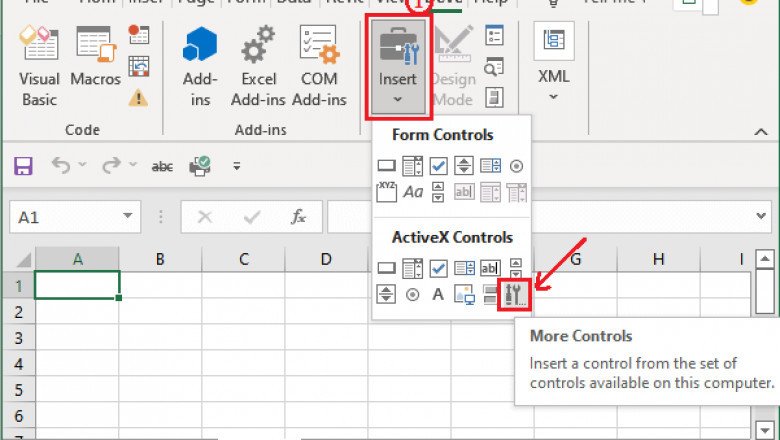Insert an ActiveX Check Box
Image resolution: width=780 pixels, height=440 pixels.
click(x=438, y=268)
